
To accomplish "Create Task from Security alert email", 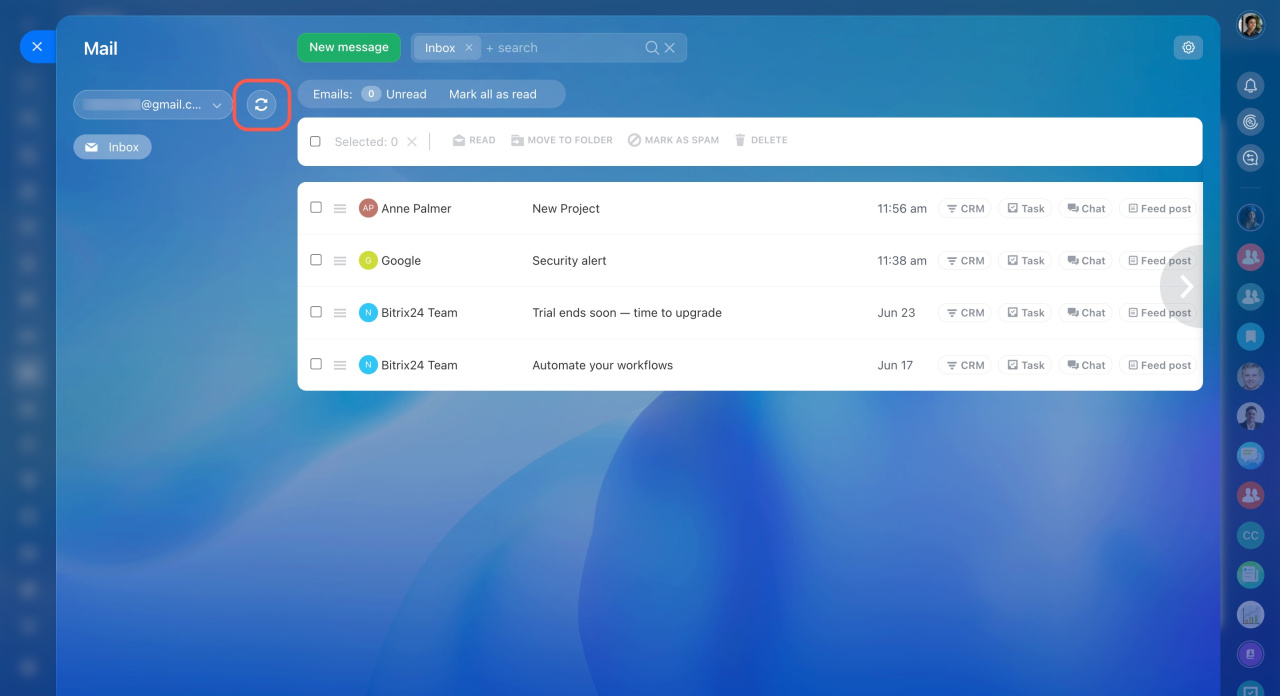I will (1025, 261).
